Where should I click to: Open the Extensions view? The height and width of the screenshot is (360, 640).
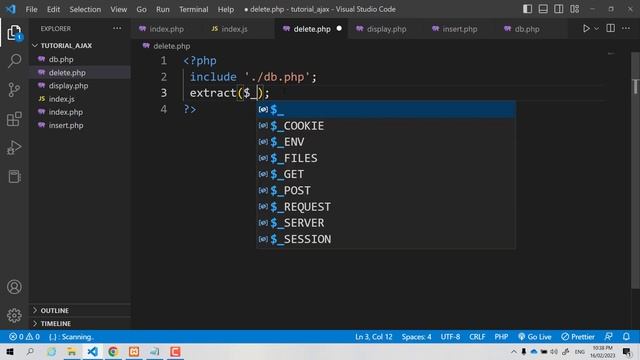(14, 119)
